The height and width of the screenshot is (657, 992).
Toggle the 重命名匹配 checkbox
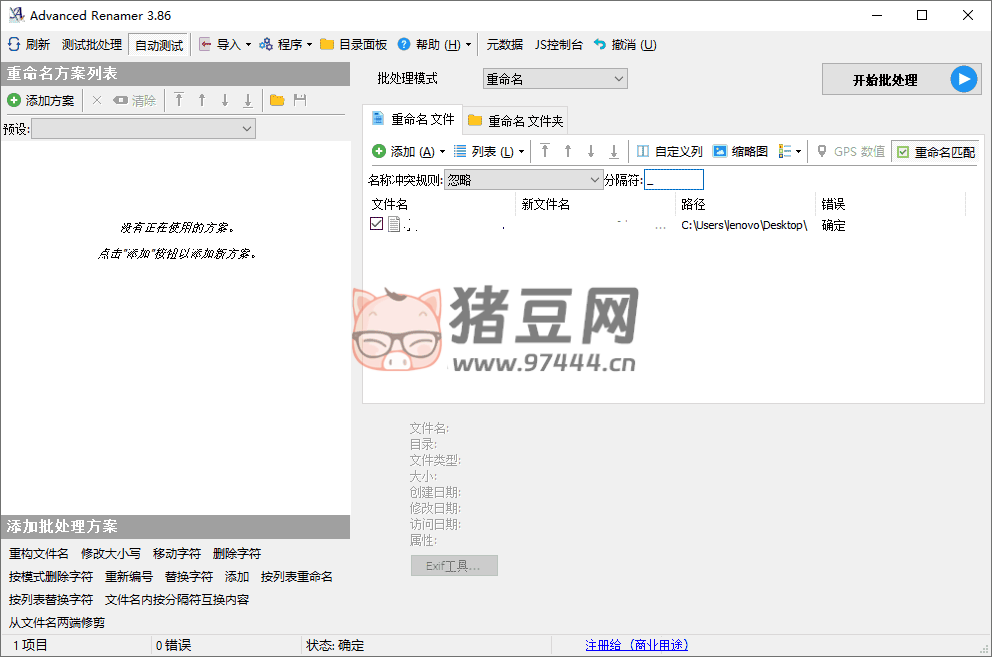pos(903,152)
